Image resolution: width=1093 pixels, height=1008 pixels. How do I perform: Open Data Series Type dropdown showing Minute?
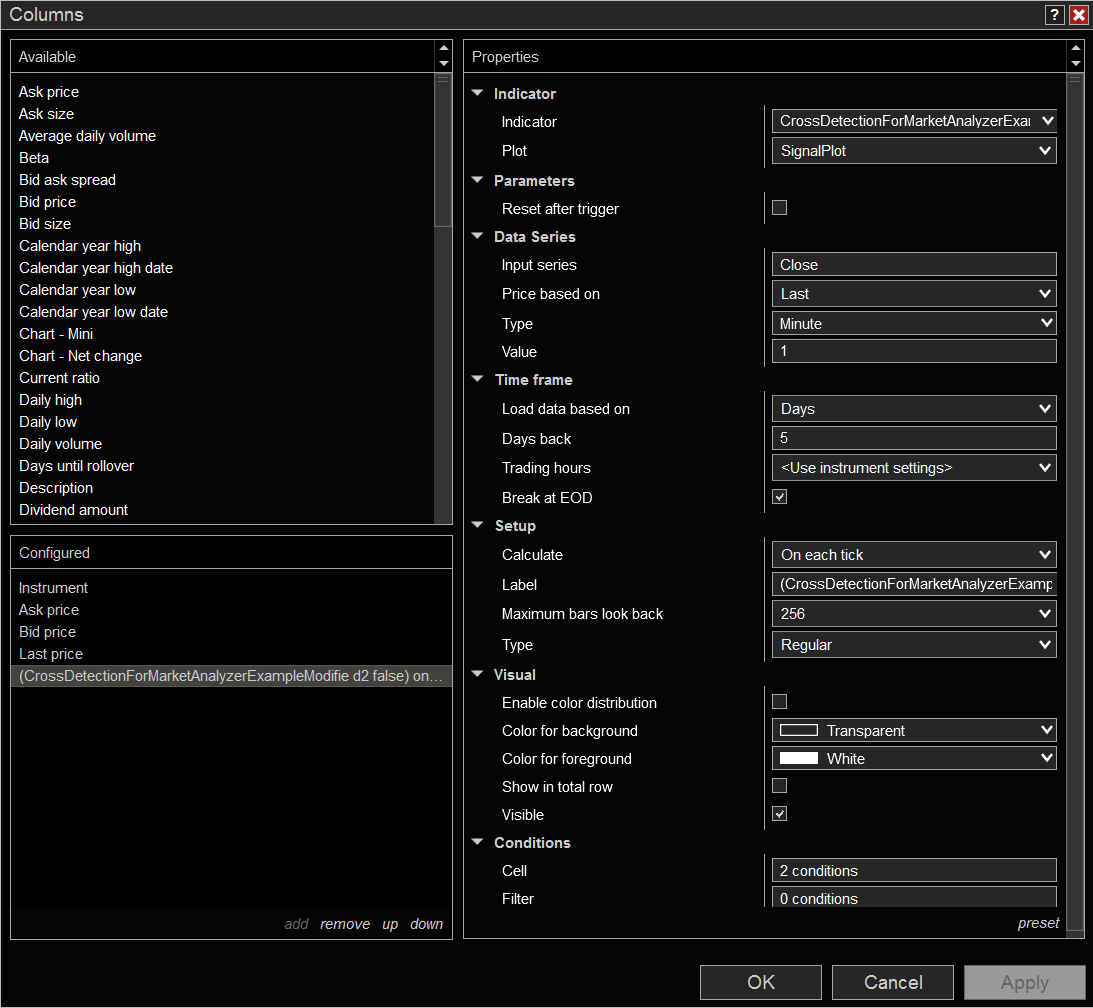pos(914,323)
